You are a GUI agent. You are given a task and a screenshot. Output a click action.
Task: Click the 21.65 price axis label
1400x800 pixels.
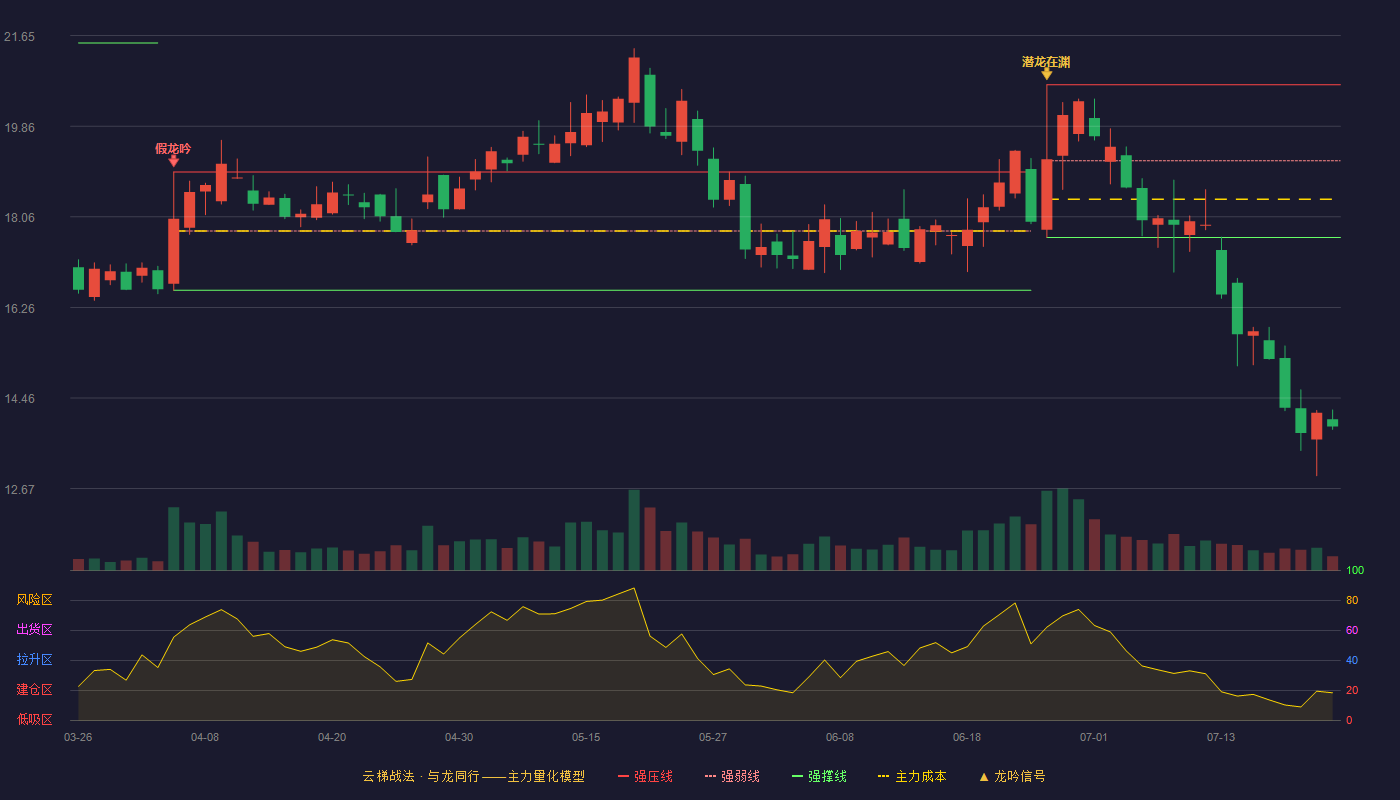point(19,37)
